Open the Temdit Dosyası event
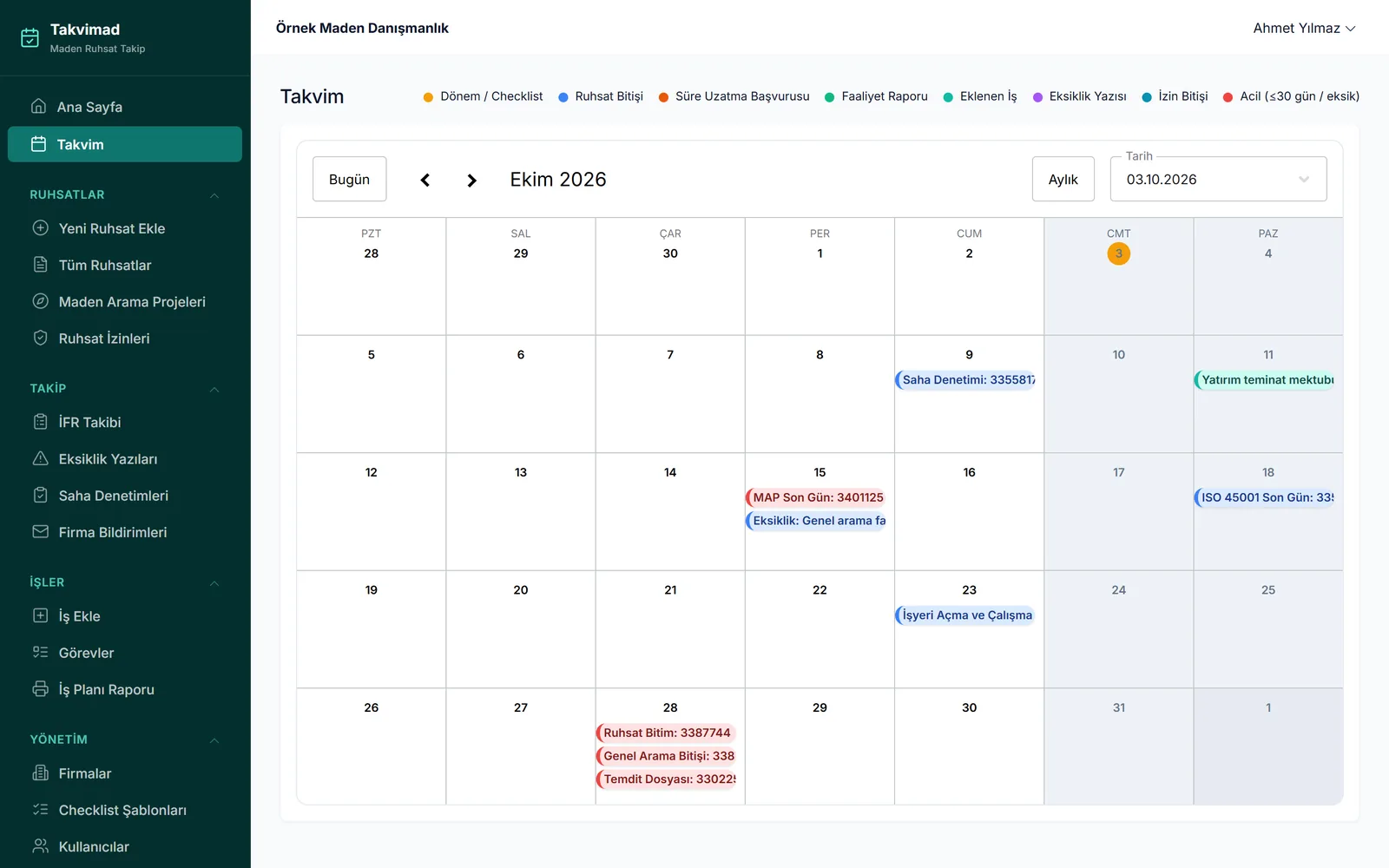 [667, 779]
